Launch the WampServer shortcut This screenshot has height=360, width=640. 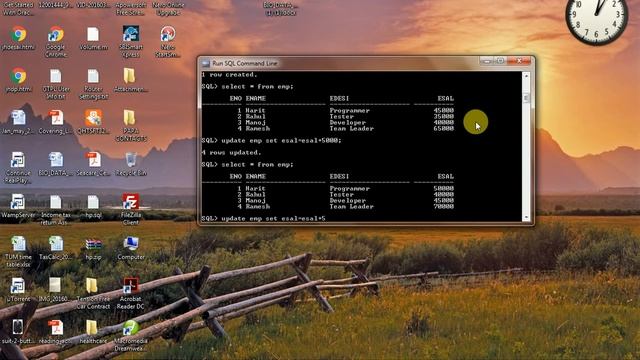[x=18, y=202]
